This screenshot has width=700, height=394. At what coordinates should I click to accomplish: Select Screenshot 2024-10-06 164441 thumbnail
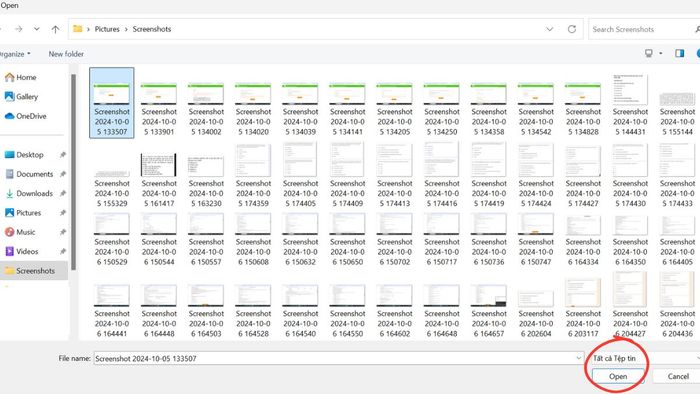[x=112, y=295]
